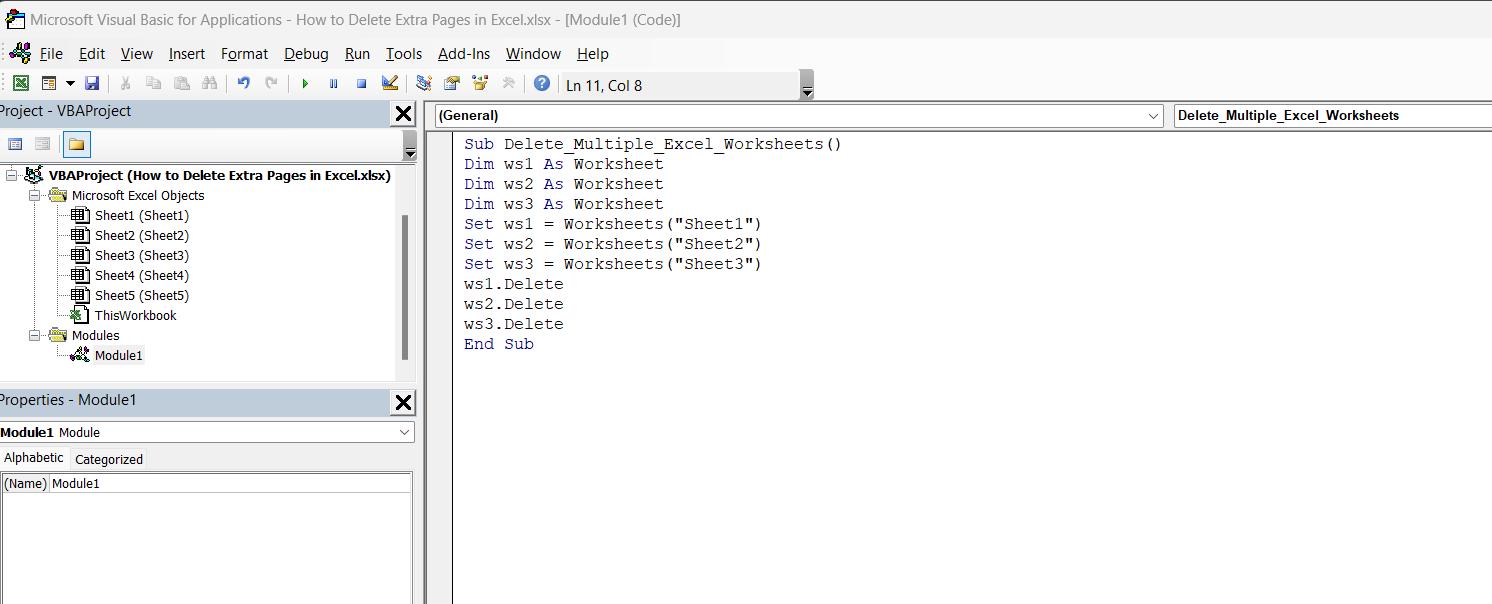Click the Reset stop icon
The width and height of the screenshot is (1492, 604).
[x=361, y=84]
